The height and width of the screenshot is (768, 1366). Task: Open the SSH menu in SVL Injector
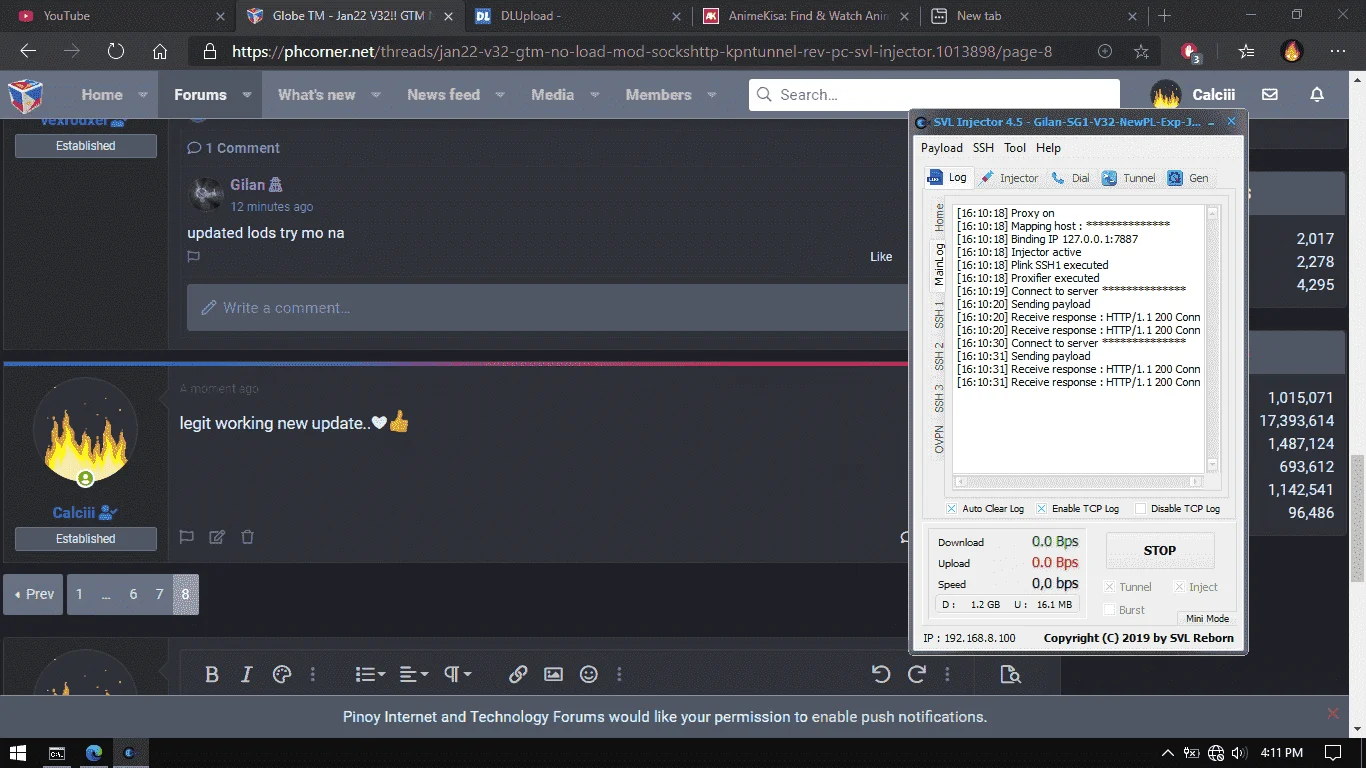[984, 148]
